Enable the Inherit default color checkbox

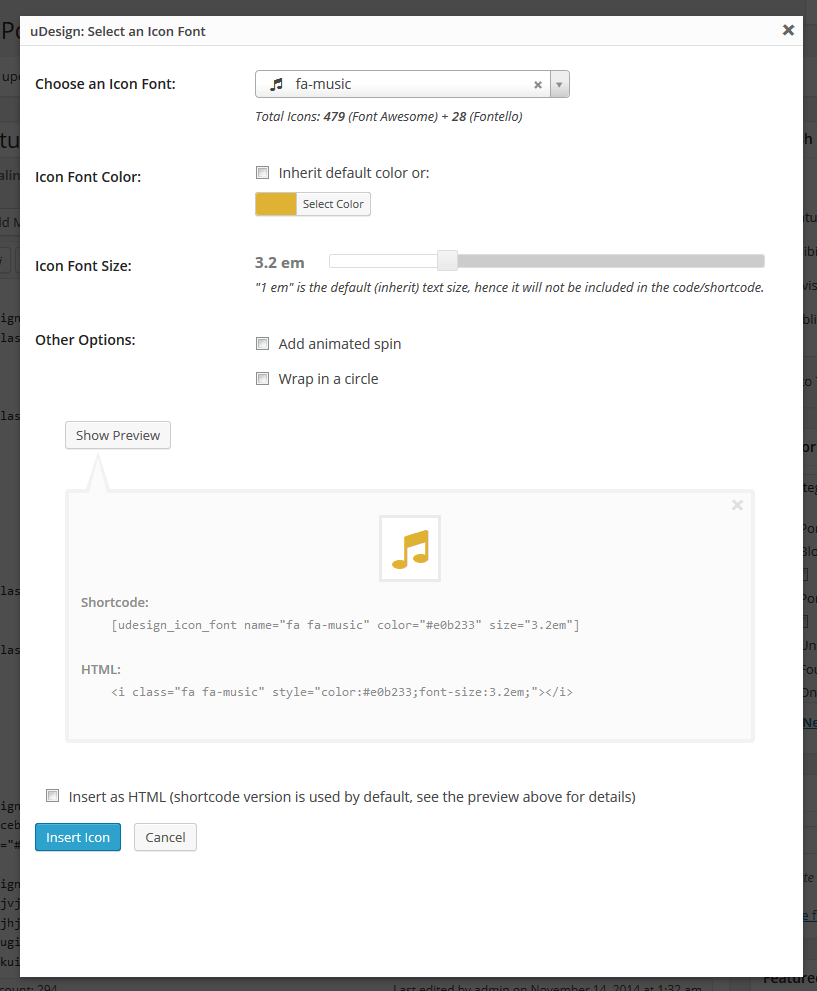[x=262, y=172]
